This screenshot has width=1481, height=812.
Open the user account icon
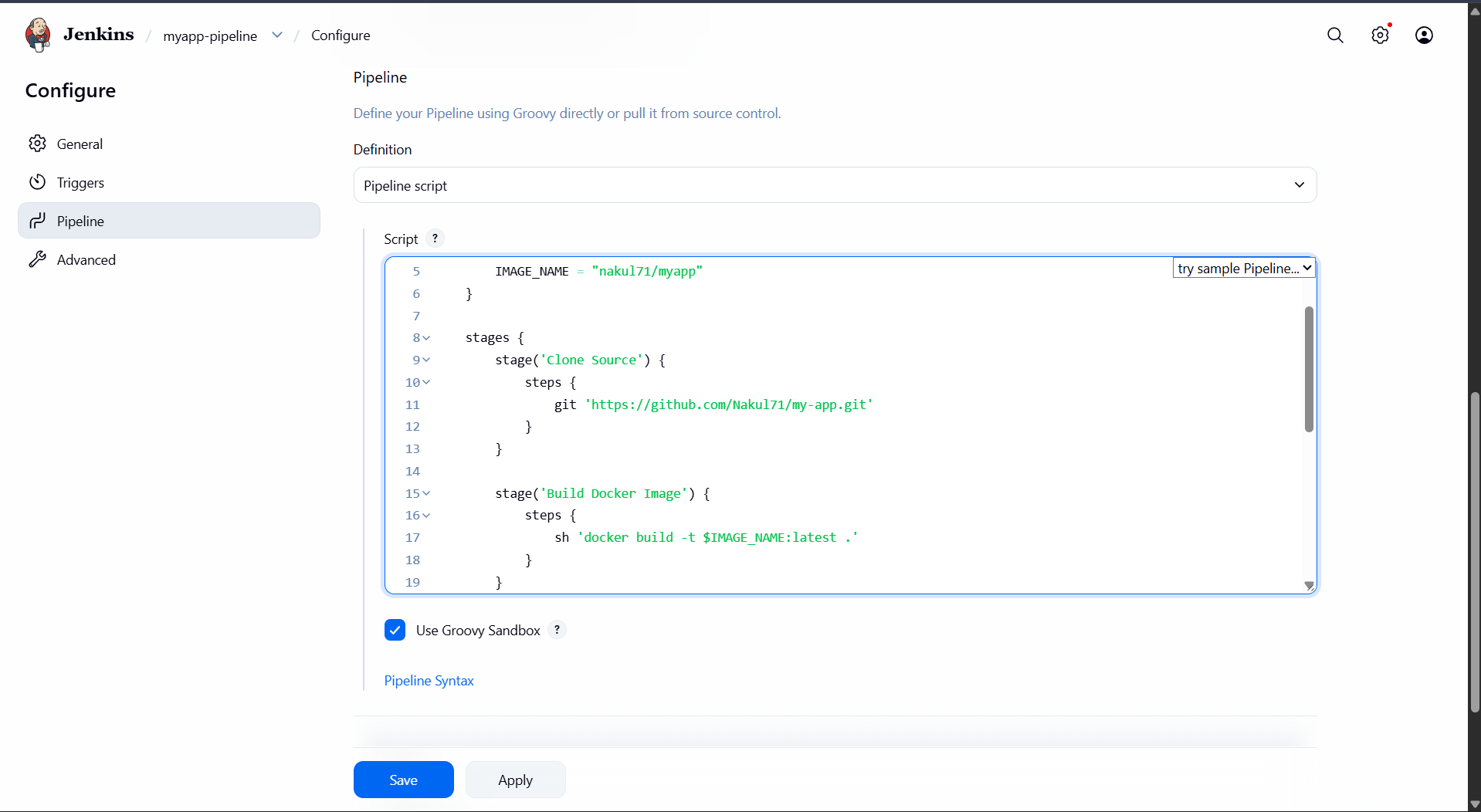[1424, 36]
